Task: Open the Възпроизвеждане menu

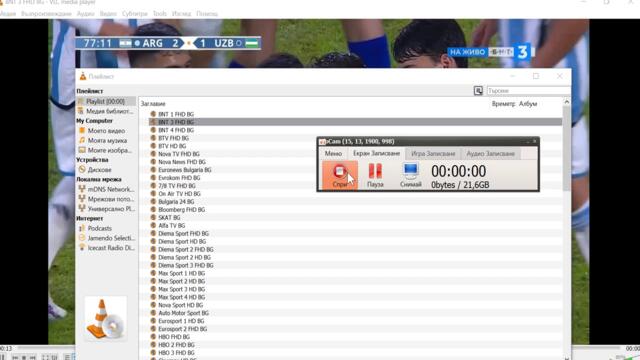Action: [46, 14]
